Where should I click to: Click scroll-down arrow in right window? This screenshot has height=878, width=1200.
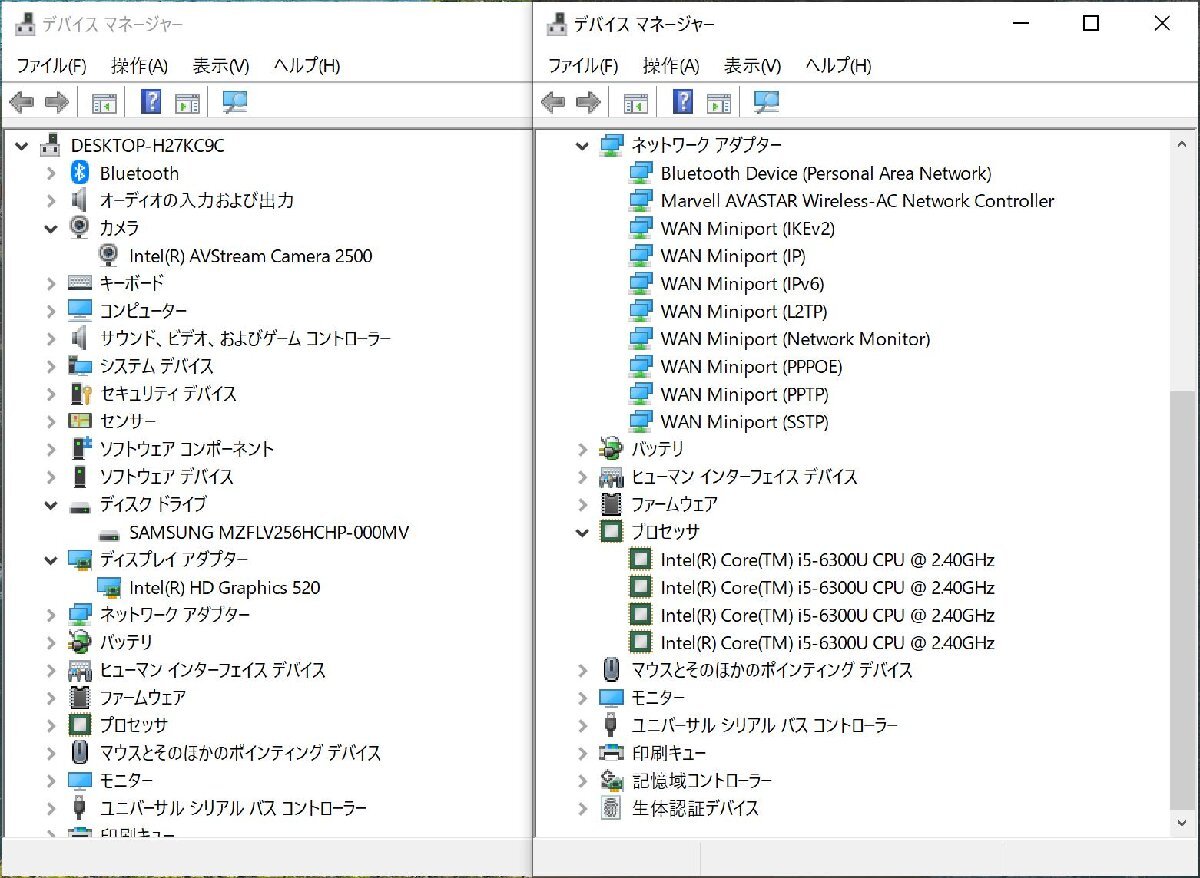click(1181, 822)
